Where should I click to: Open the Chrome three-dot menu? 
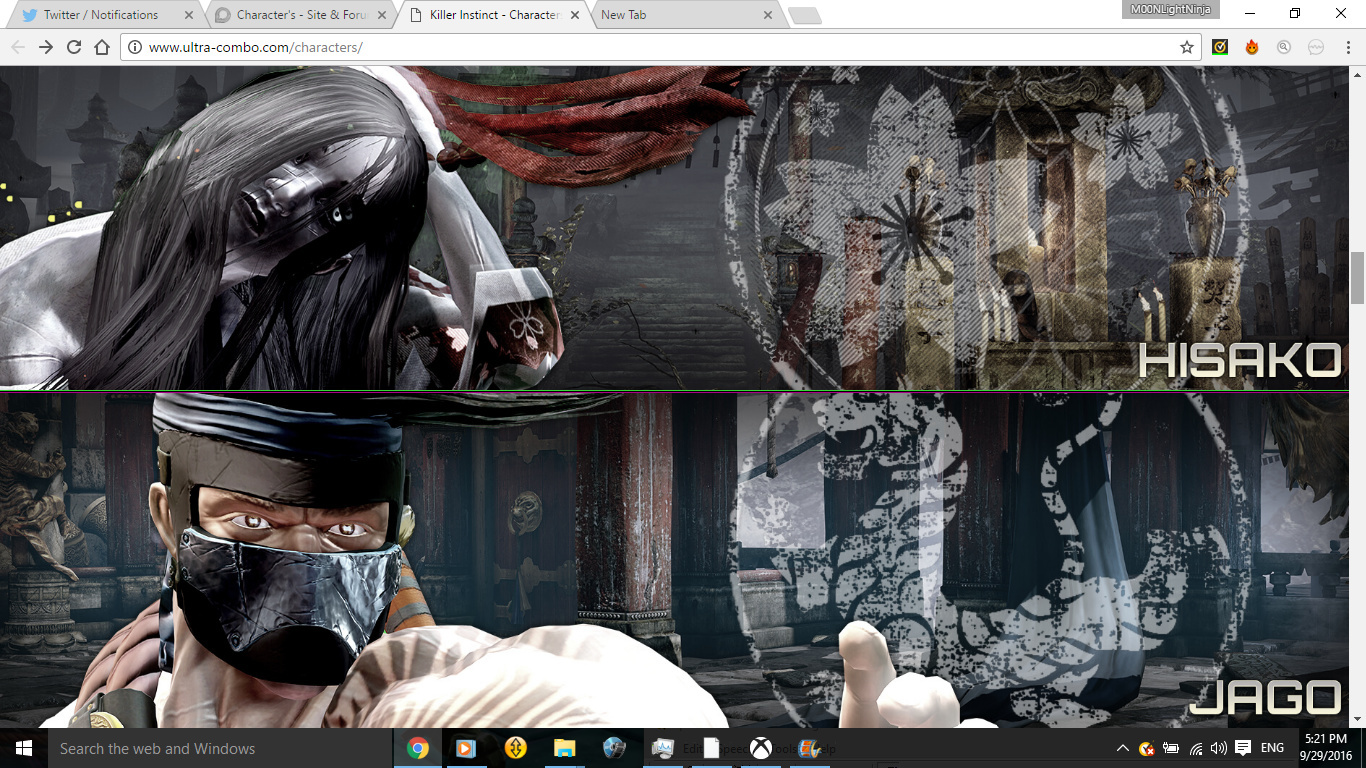click(x=1347, y=47)
